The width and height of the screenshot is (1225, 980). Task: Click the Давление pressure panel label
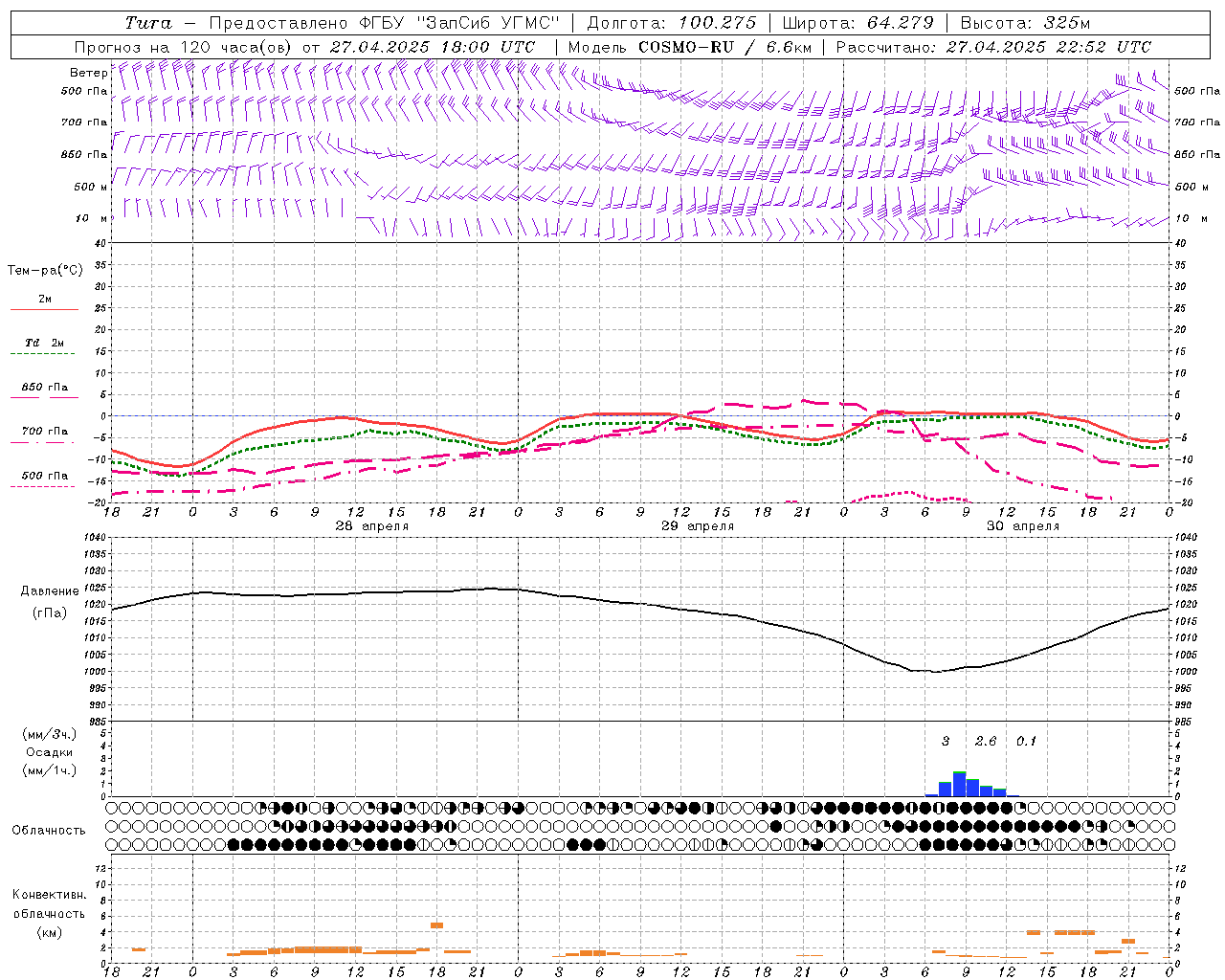tap(50, 591)
